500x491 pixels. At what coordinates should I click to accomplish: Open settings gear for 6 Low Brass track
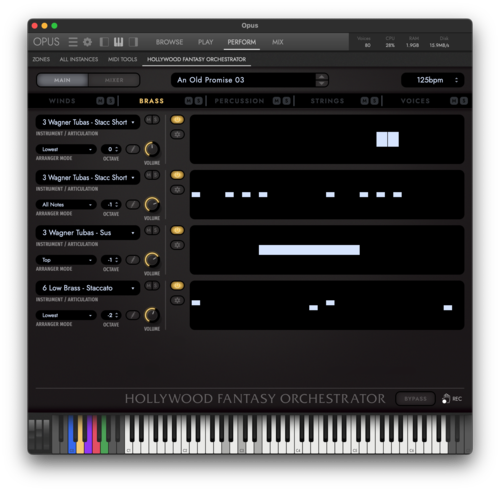click(177, 300)
